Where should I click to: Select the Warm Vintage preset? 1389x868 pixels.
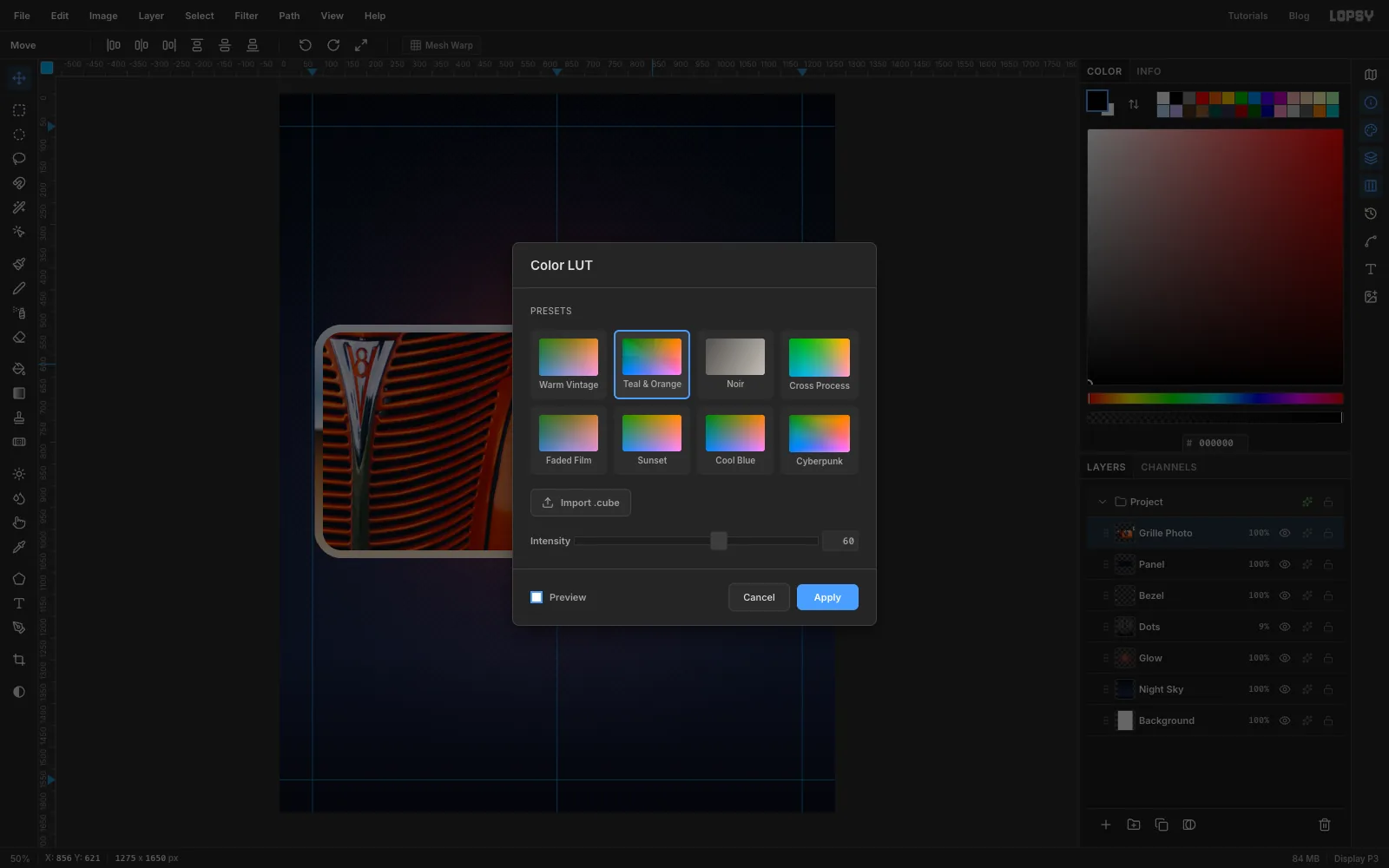569,365
